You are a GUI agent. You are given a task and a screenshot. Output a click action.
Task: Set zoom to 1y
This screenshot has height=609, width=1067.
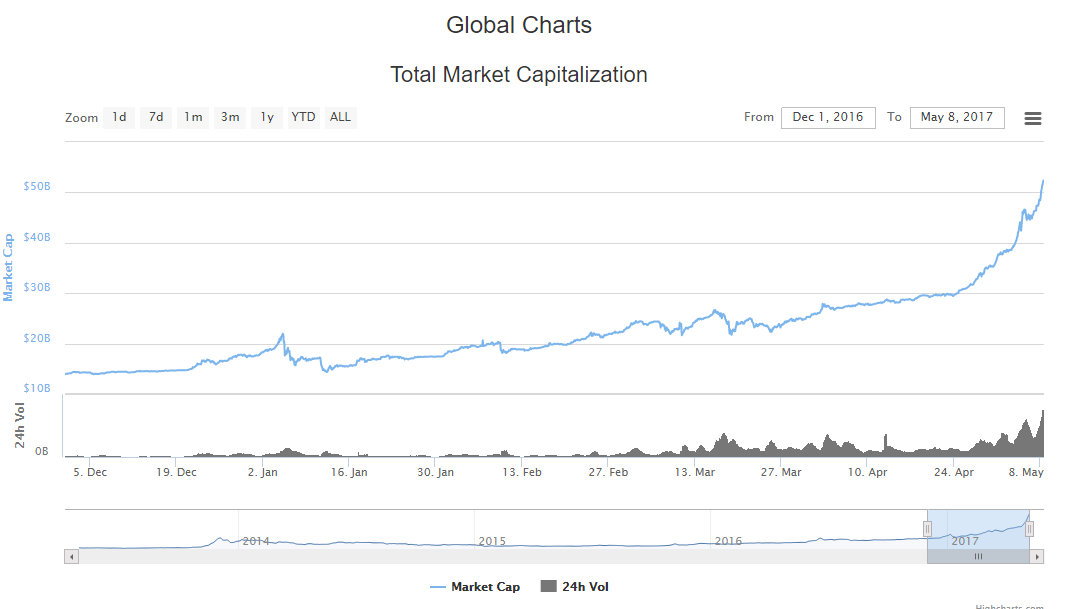(x=267, y=117)
